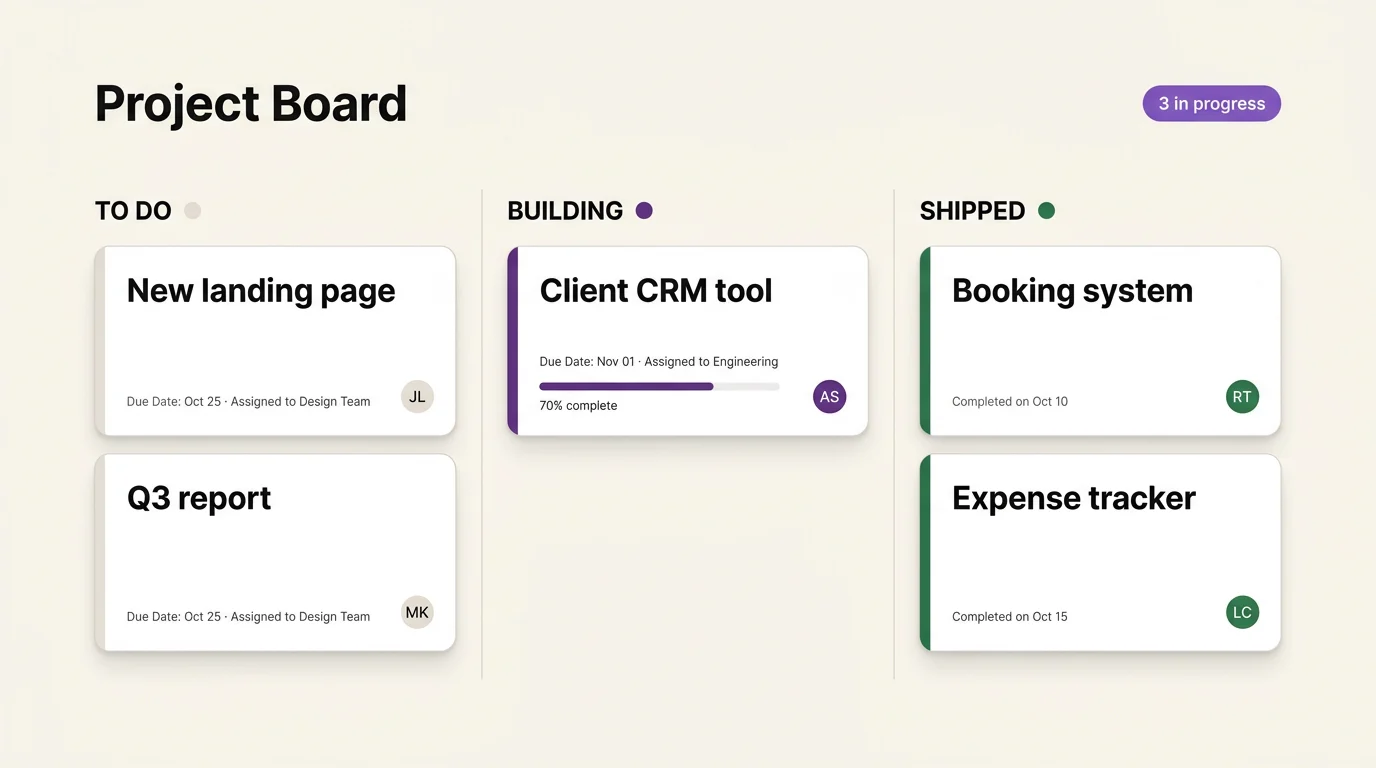Screen dimensions: 1376x768
Task: Click the Client CRM tool progress bar
Action: point(659,386)
